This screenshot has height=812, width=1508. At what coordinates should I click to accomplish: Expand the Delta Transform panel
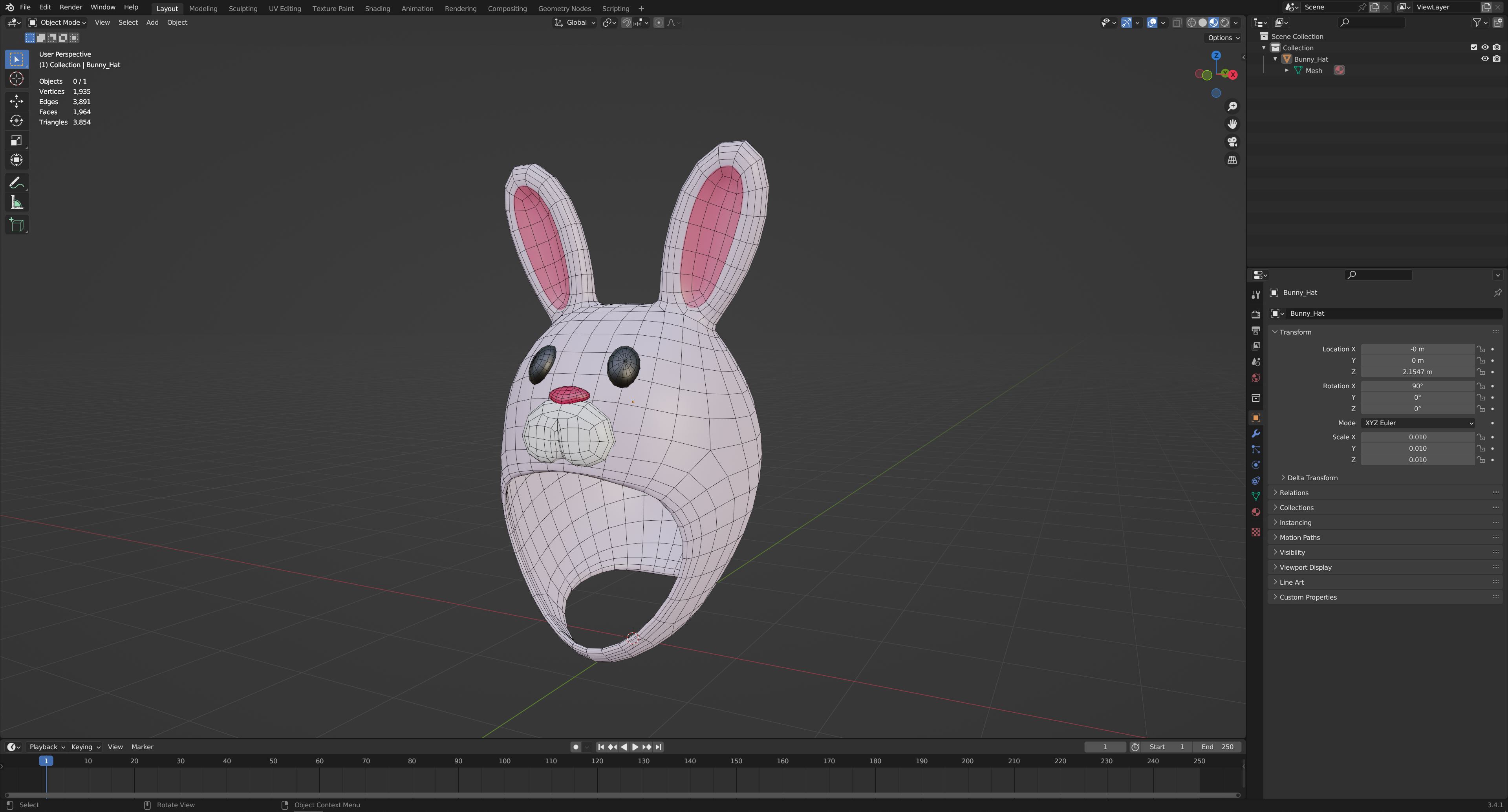coord(1312,478)
